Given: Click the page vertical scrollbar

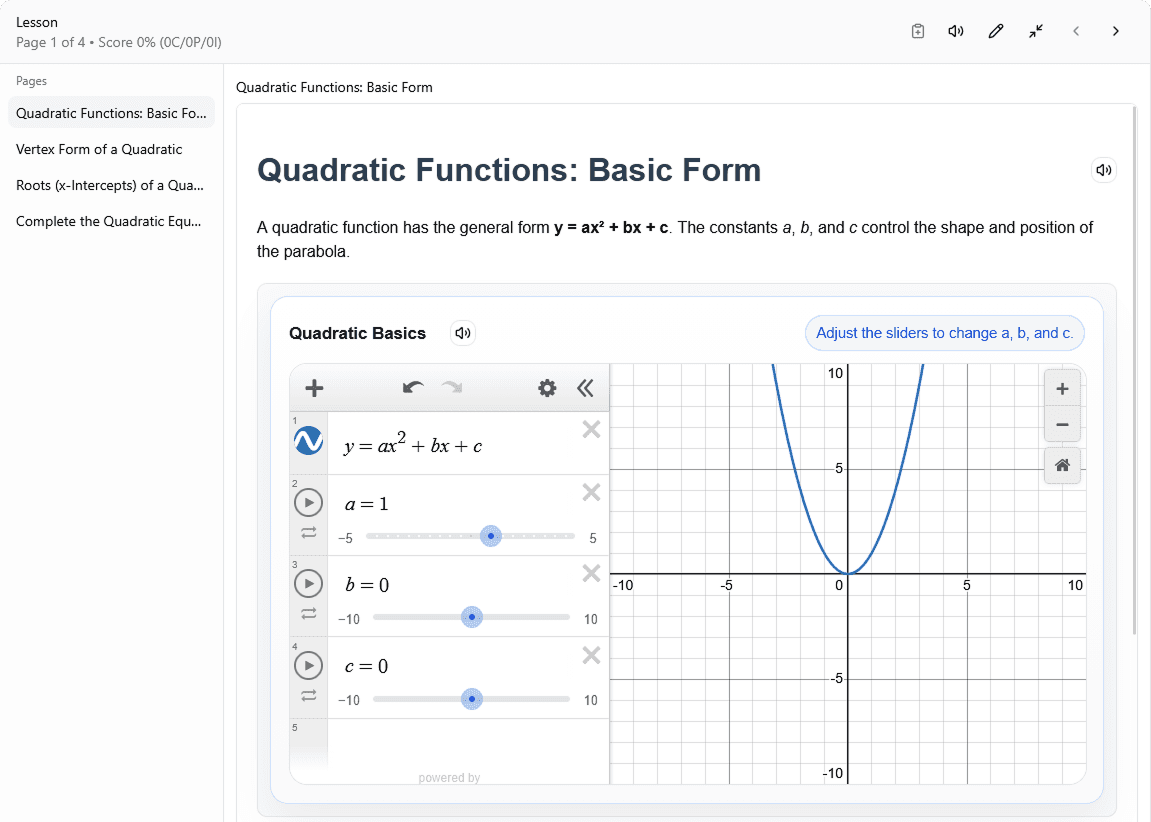Looking at the screenshot, I should click(1136, 371).
